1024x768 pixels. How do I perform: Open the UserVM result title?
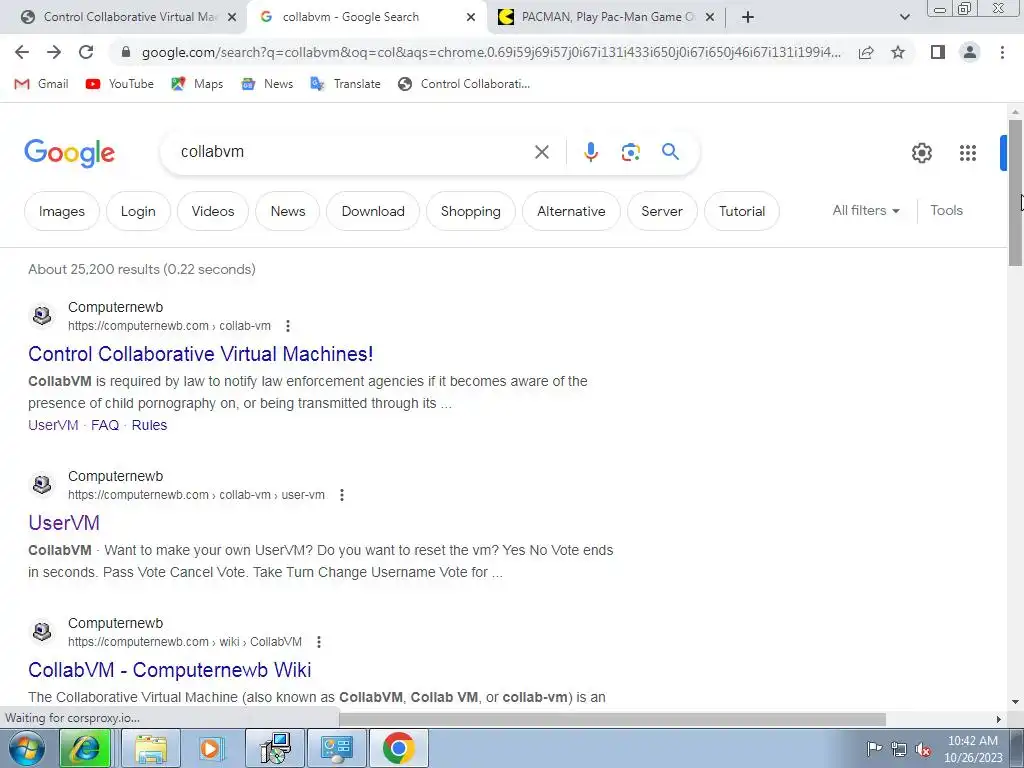pos(64,522)
